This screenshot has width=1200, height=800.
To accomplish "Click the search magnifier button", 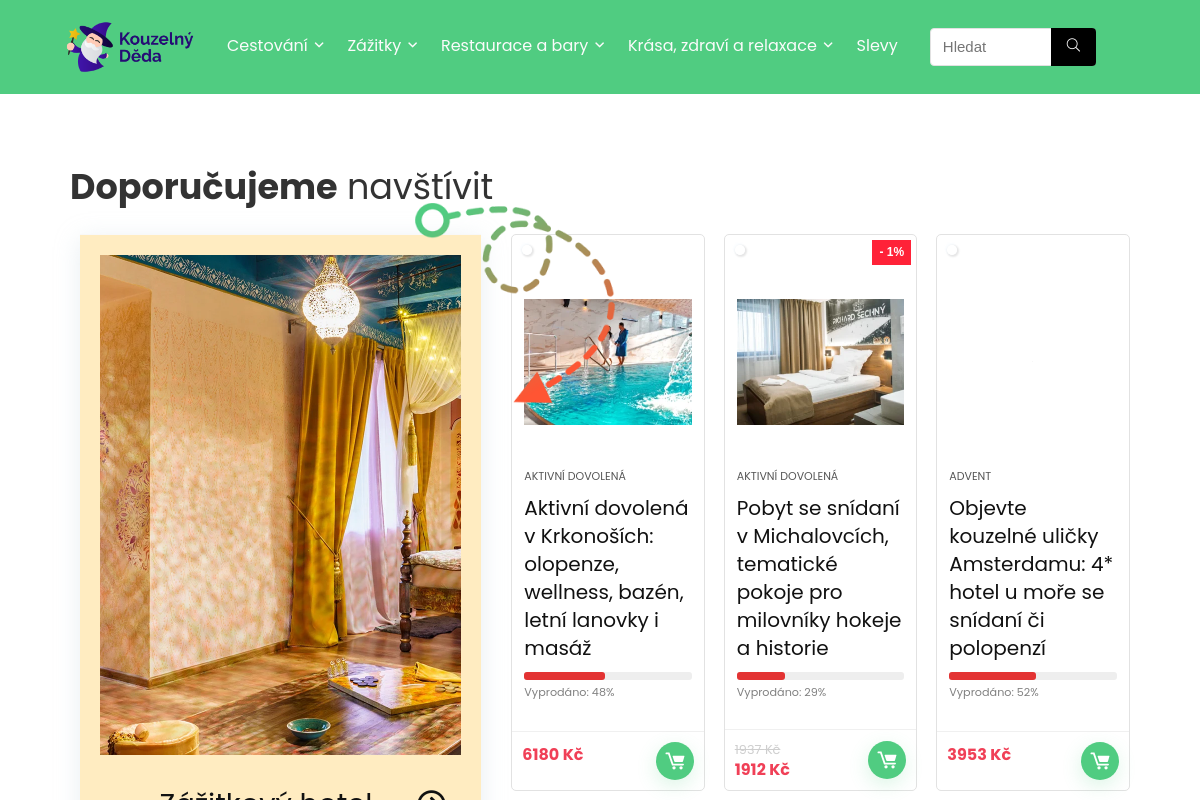I will 1073,47.
